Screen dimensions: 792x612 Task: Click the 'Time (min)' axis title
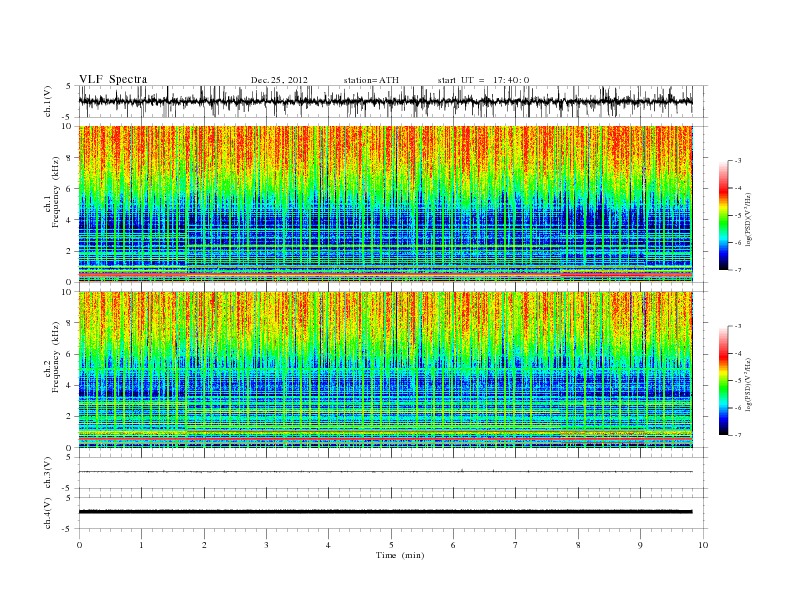tap(400, 555)
